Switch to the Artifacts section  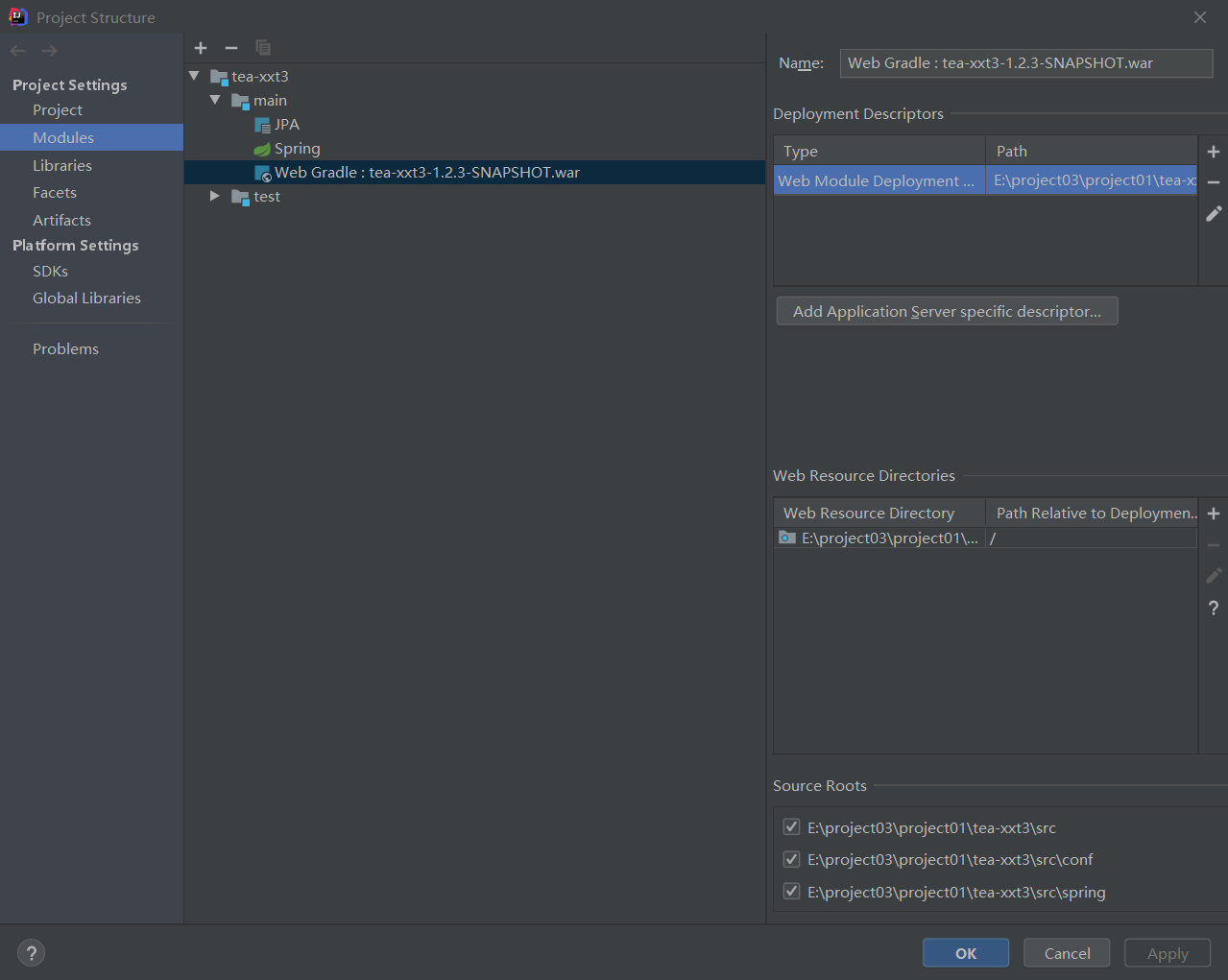coord(61,220)
